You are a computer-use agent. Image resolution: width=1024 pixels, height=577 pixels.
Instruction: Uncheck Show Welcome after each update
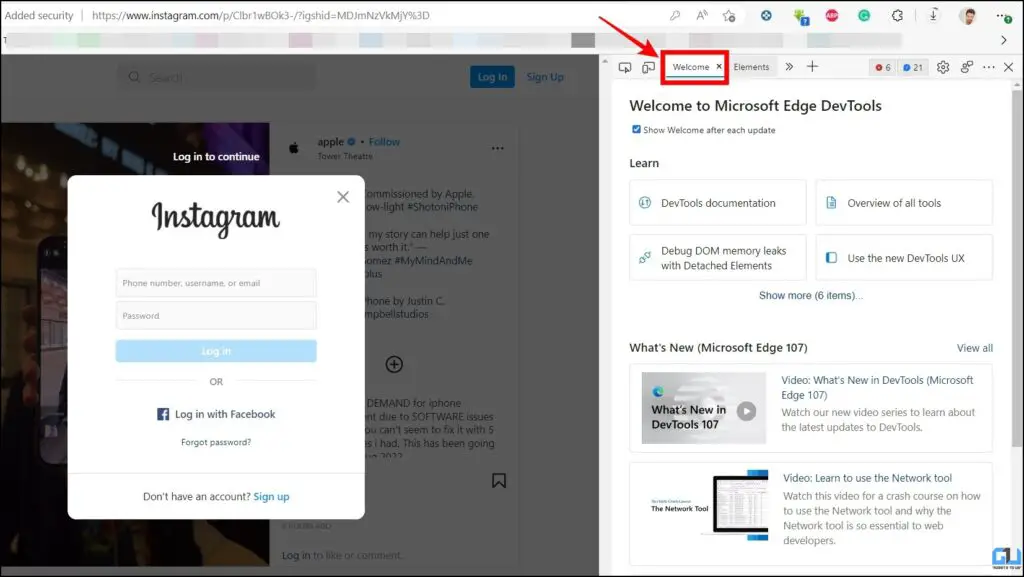(x=636, y=129)
